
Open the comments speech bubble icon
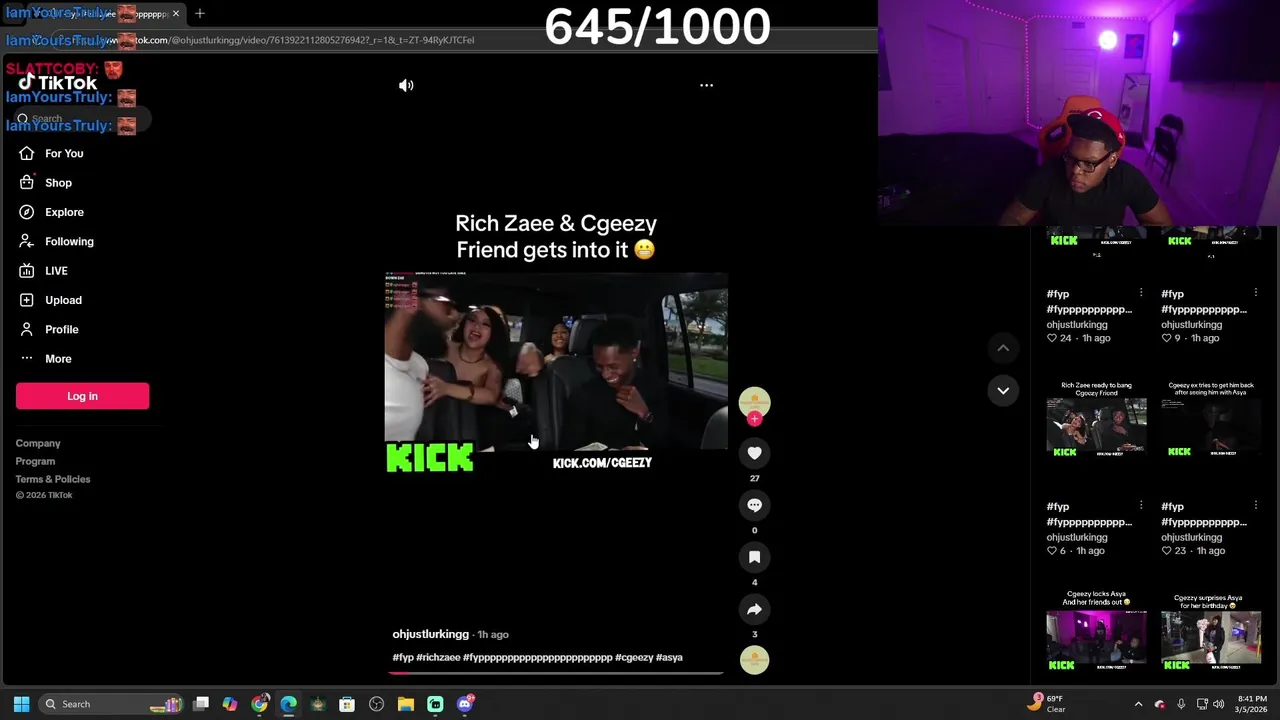pyautogui.click(x=754, y=505)
